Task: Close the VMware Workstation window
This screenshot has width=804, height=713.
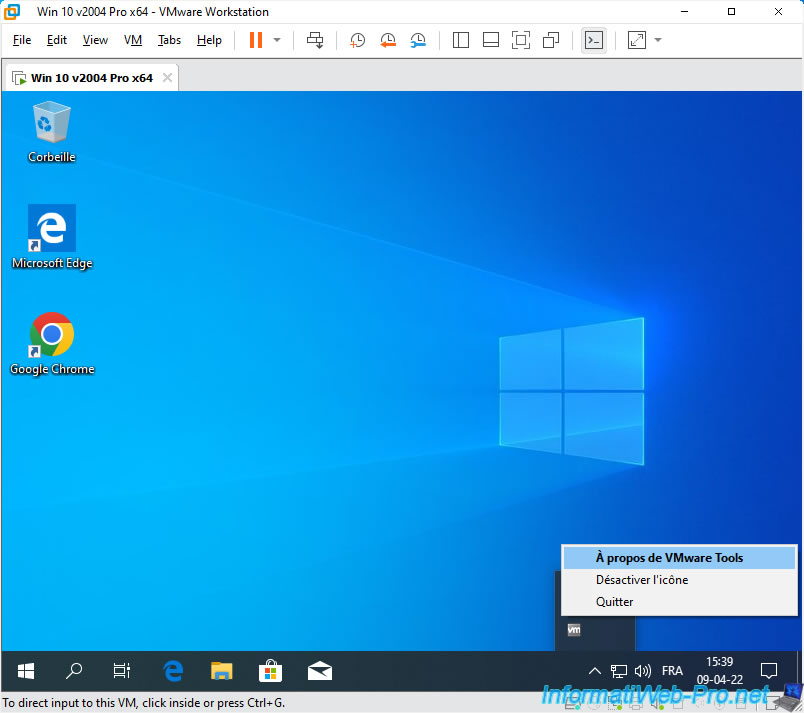Action: point(778,11)
